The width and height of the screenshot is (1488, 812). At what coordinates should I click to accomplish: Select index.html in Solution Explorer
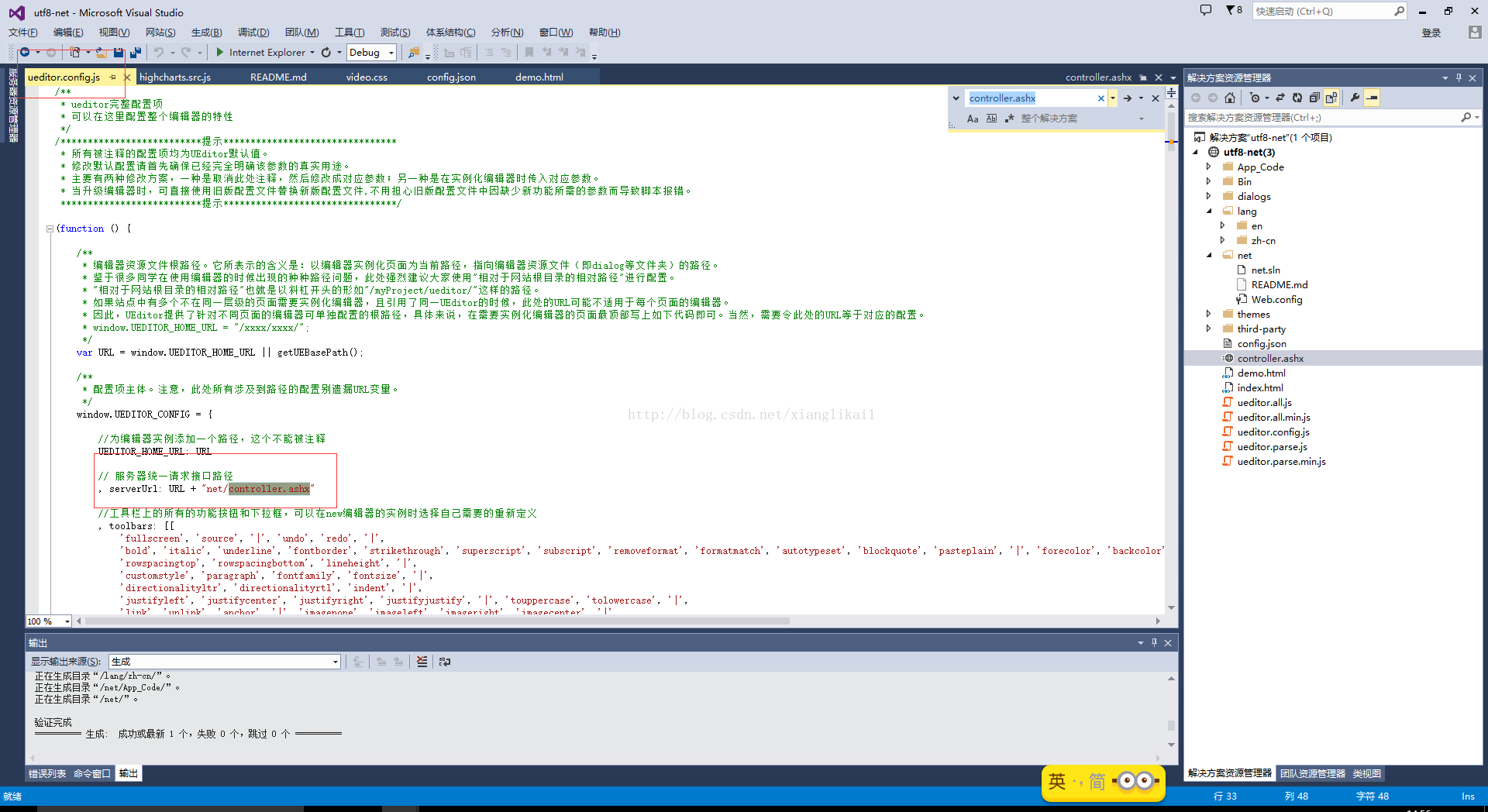(x=1260, y=387)
